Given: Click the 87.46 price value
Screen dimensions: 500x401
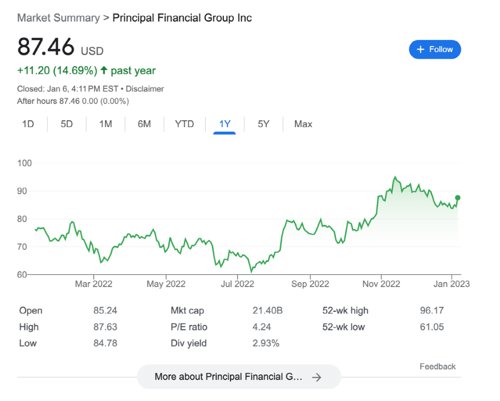Looking at the screenshot, I should point(46,47).
